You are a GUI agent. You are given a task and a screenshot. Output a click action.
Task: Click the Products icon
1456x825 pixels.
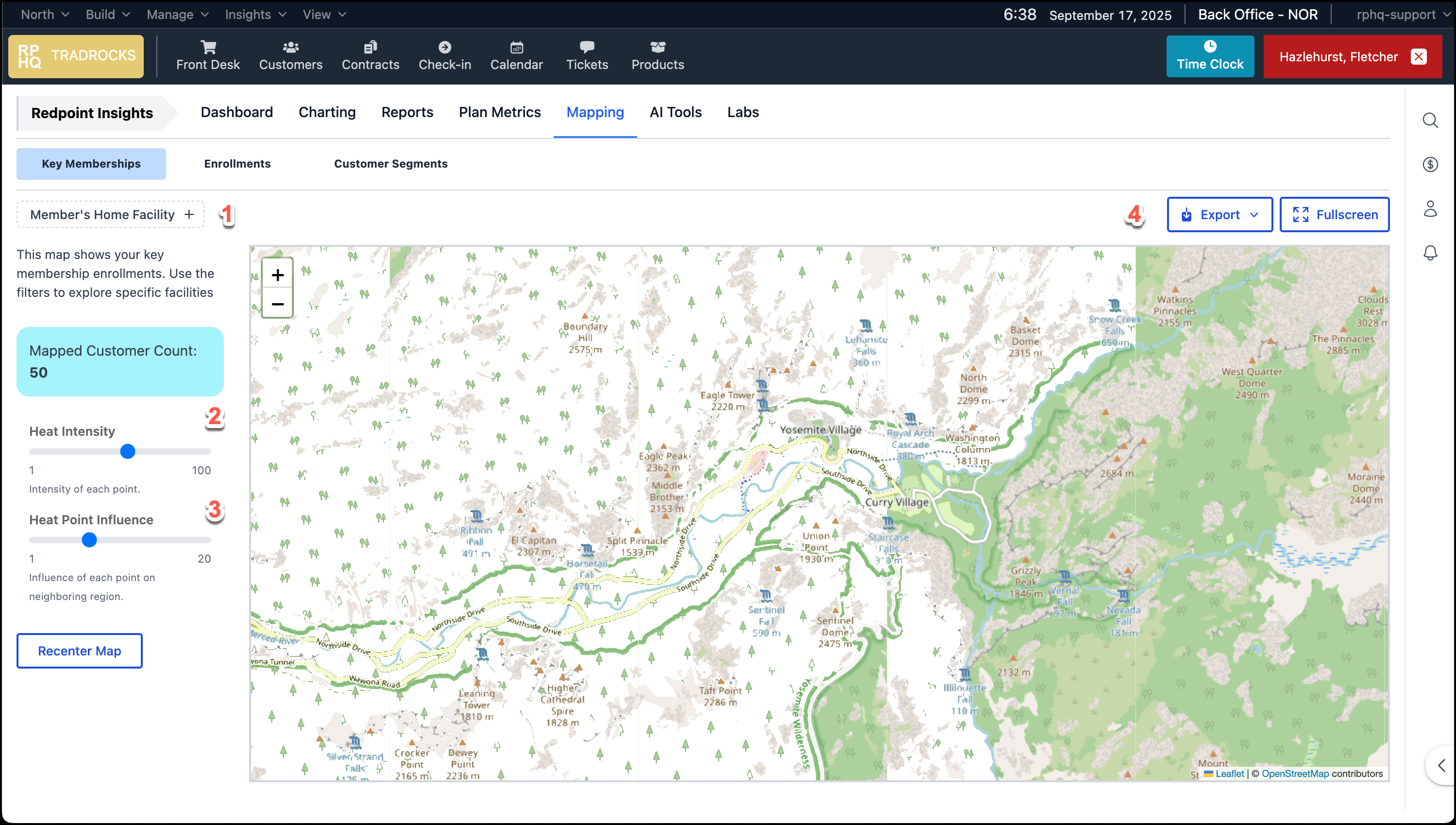(657, 55)
